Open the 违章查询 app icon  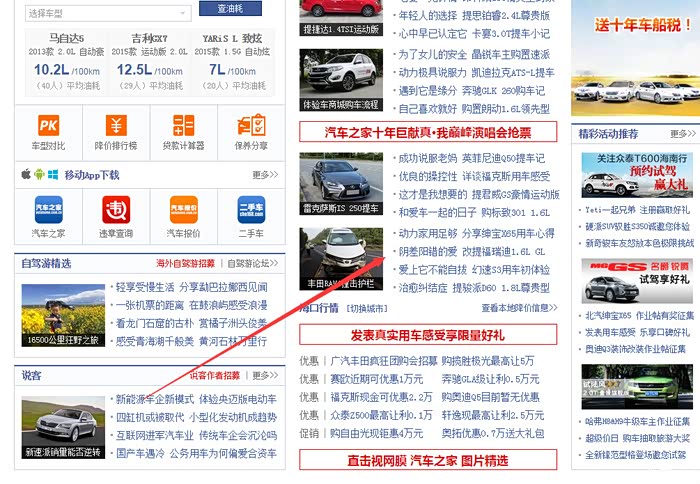pos(116,209)
